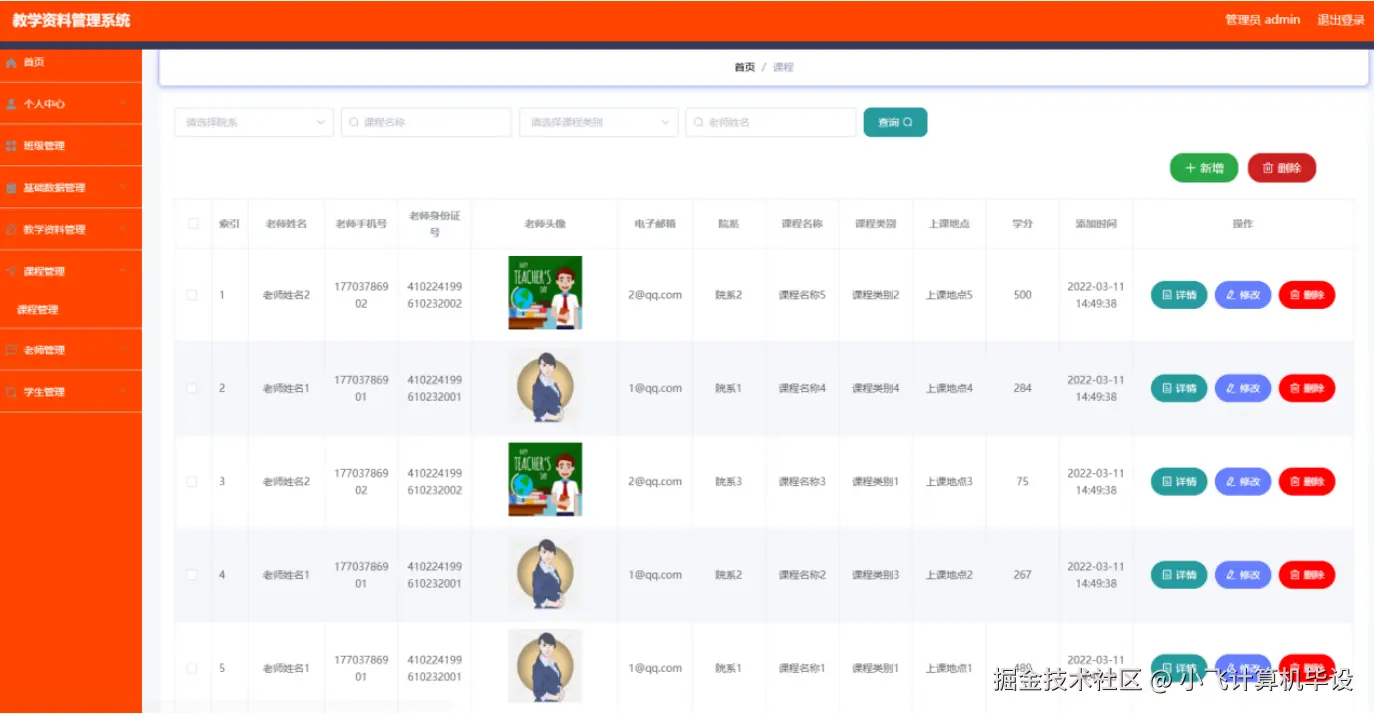The width and height of the screenshot is (1374, 714).
Task: Focus the 老师姓名 search input
Action: pyautogui.click(x=771, y=122)
